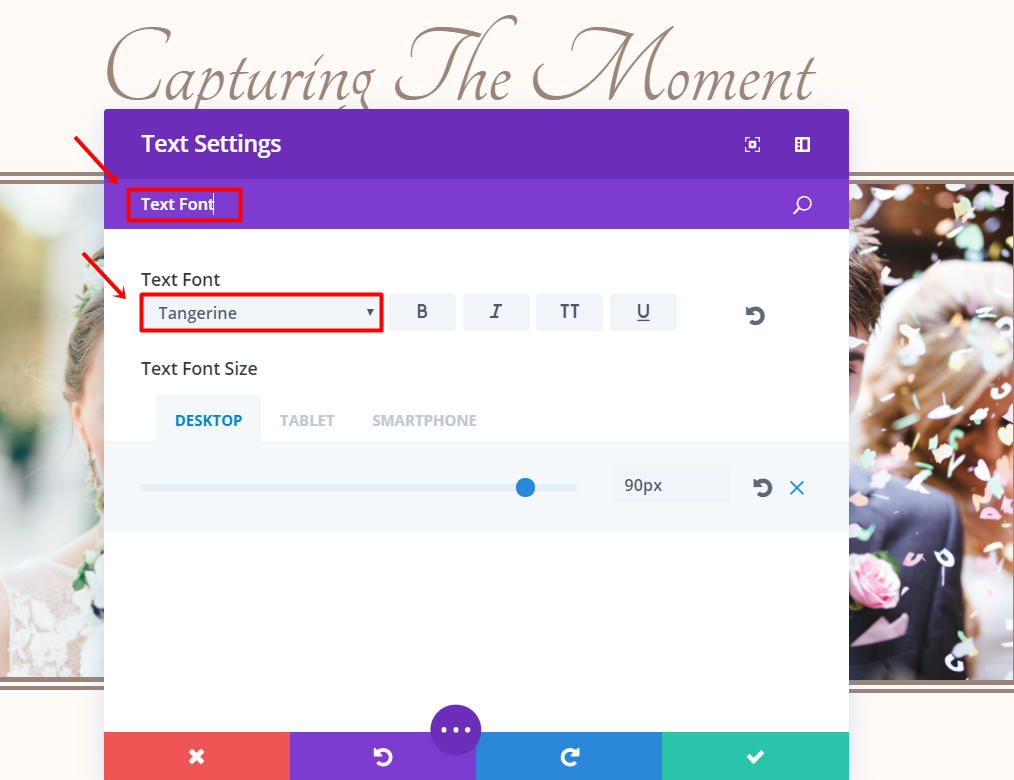Image resolution: width=1014 pixels, height=780 pixels.
Task: Discard changes with the red X button
Action: 197,756
